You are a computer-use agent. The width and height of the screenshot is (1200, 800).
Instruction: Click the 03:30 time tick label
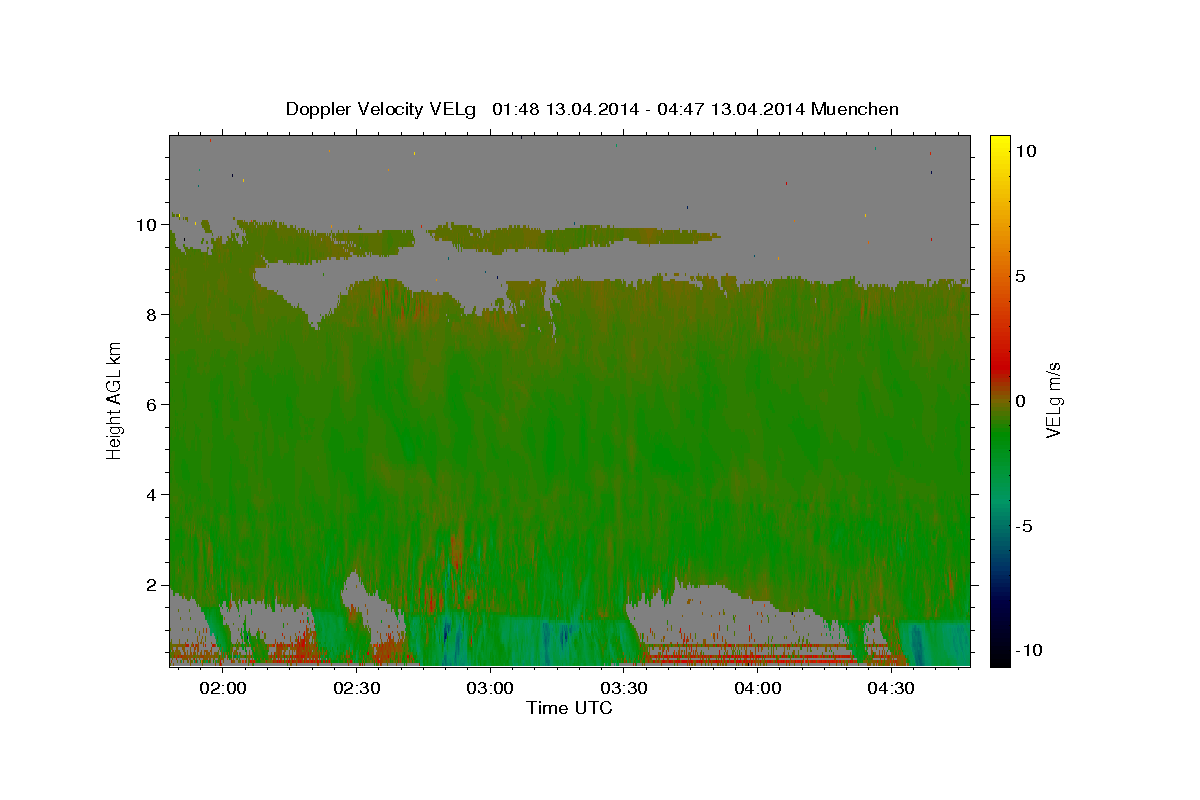624,689
